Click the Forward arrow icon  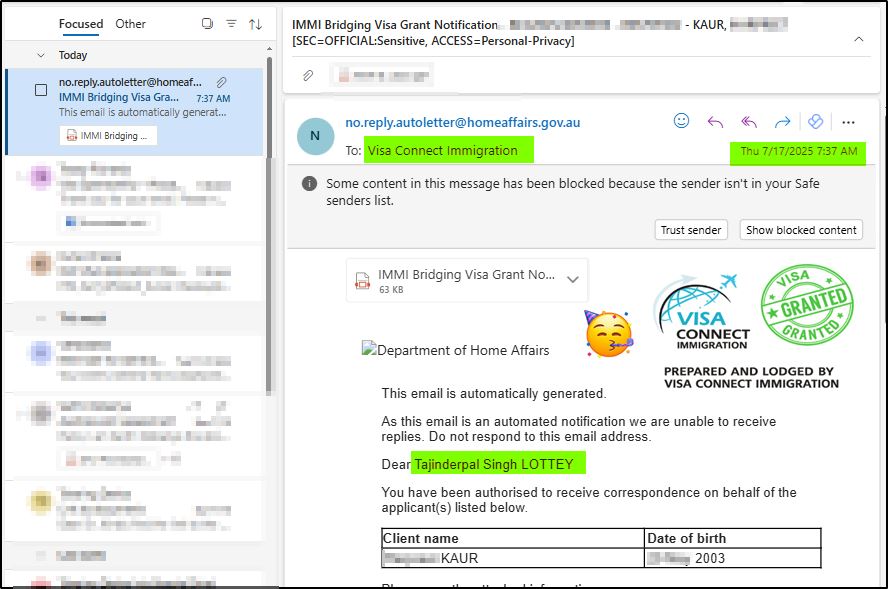coord(782,122)
